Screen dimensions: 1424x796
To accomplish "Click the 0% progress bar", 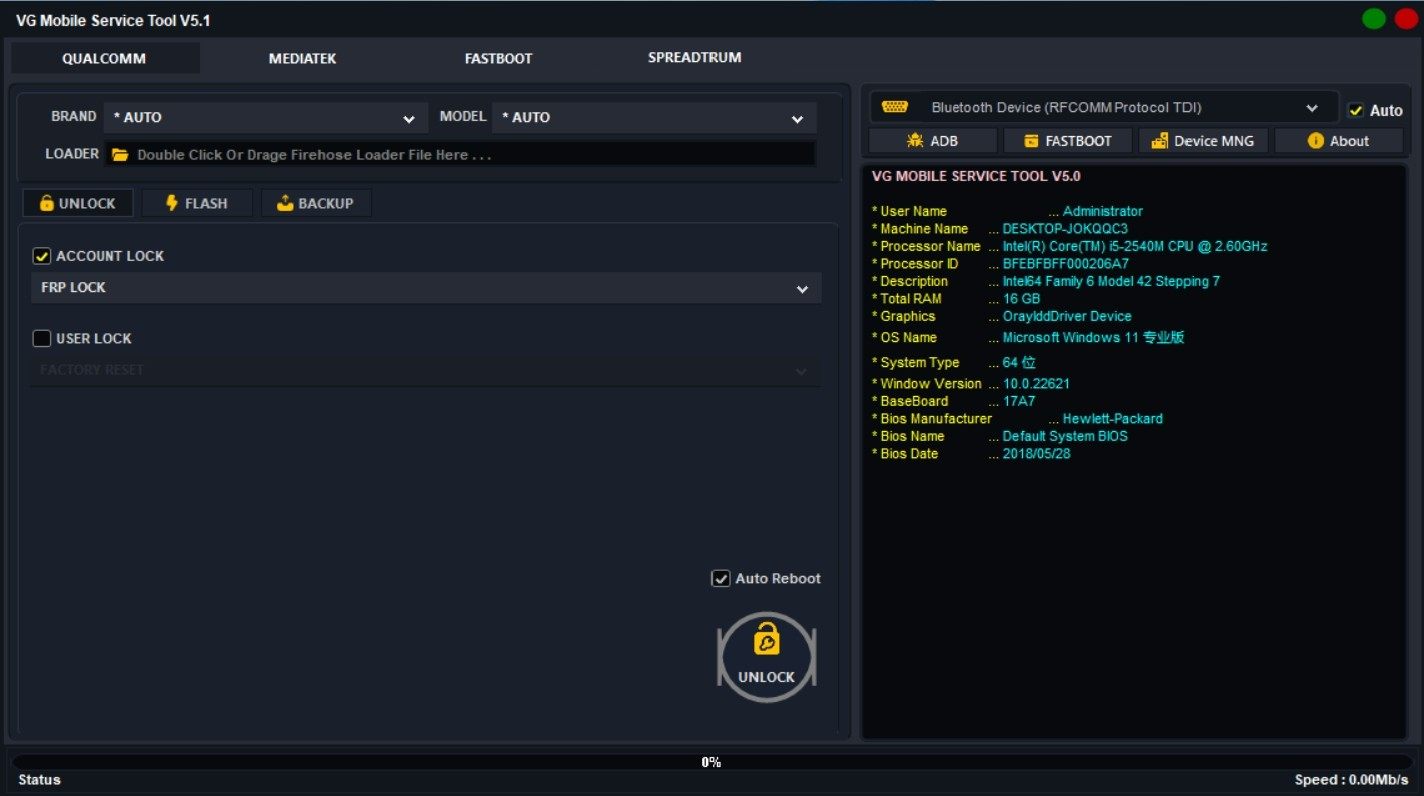I will [711, 762].
